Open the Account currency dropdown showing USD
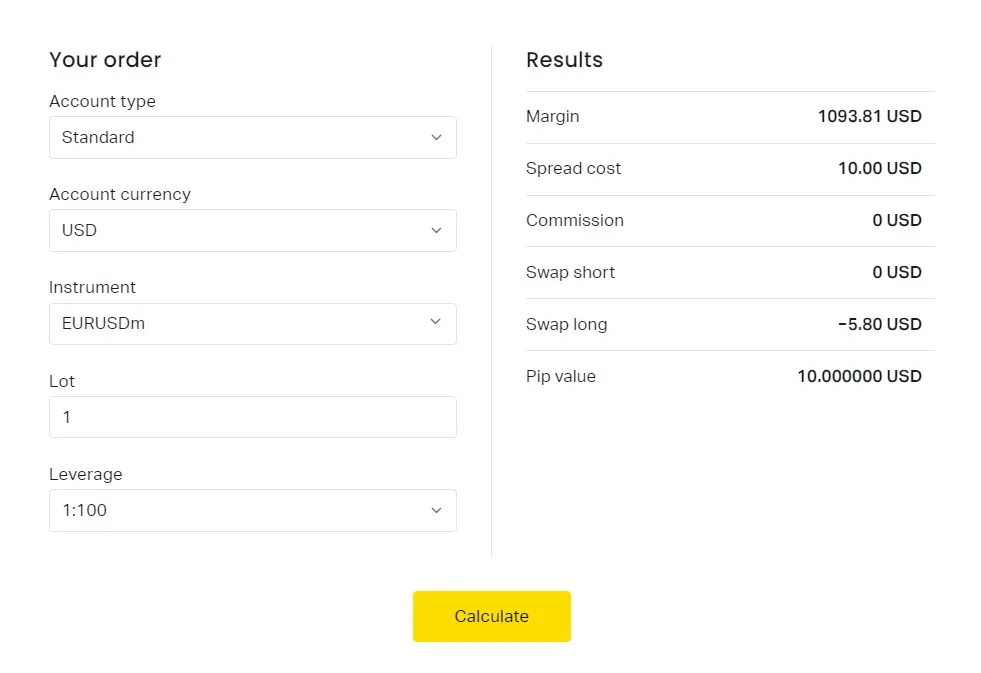This screenshot has width=981, height=673. point(252,230)
